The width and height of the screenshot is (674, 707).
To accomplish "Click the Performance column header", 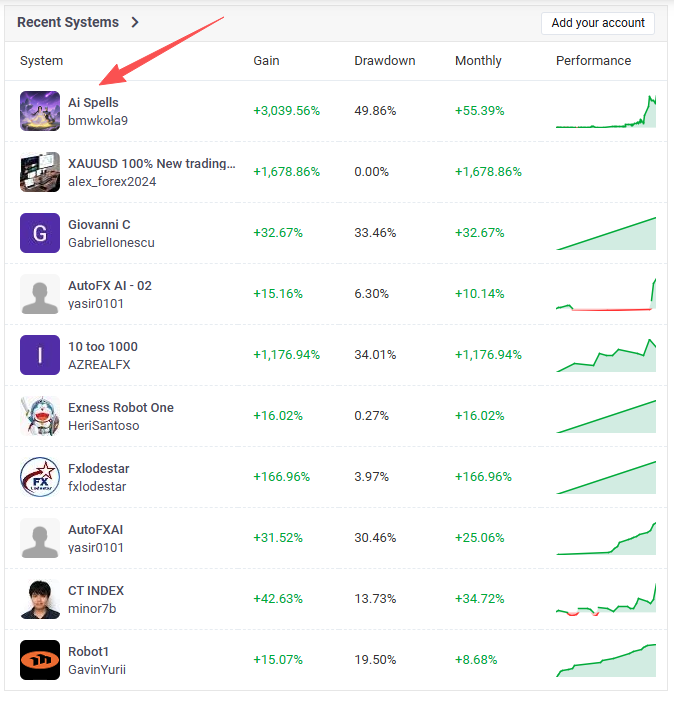I will click(x=593, y=61).
